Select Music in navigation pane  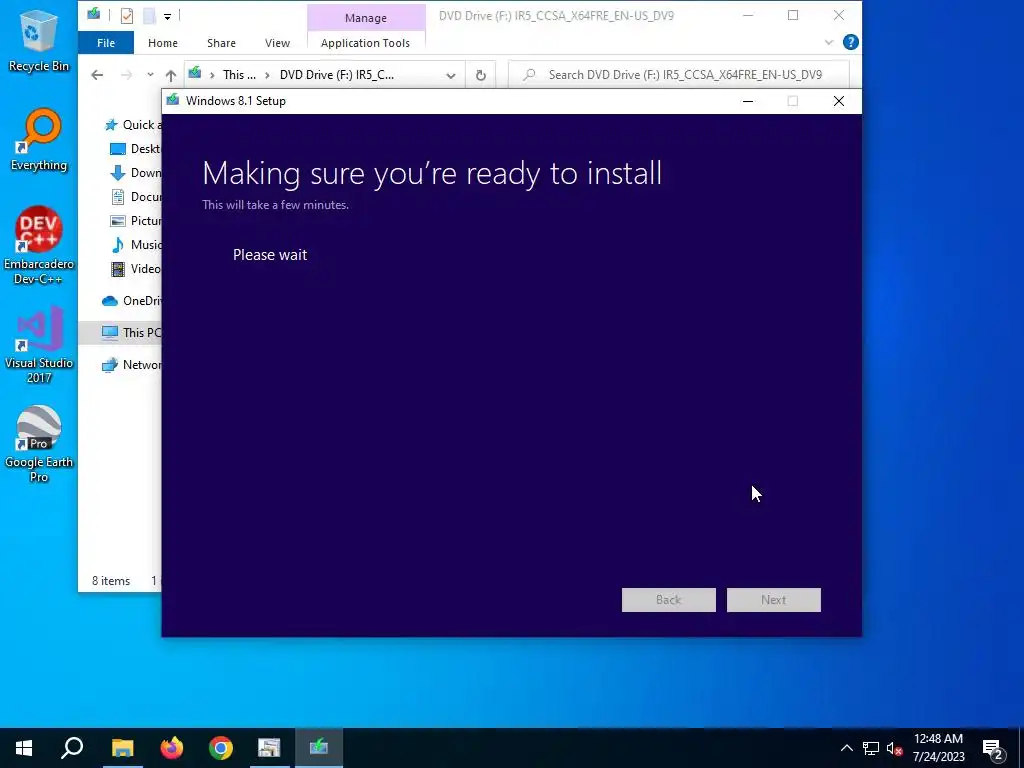pos(136,245)
